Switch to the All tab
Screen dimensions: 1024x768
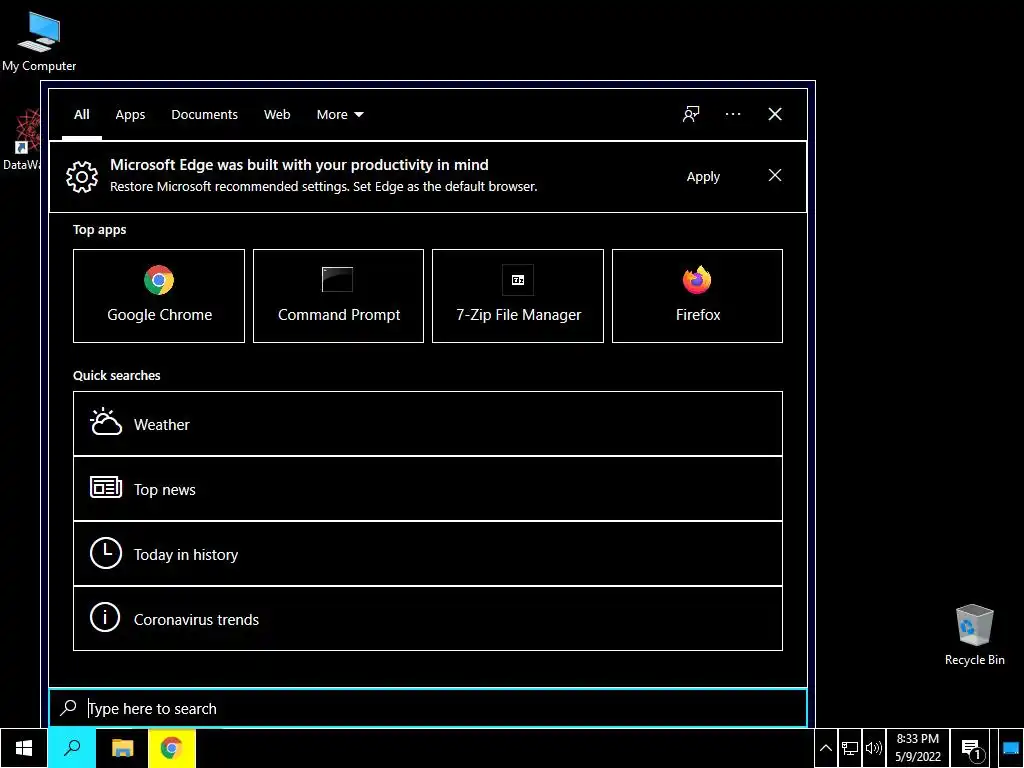82,115
